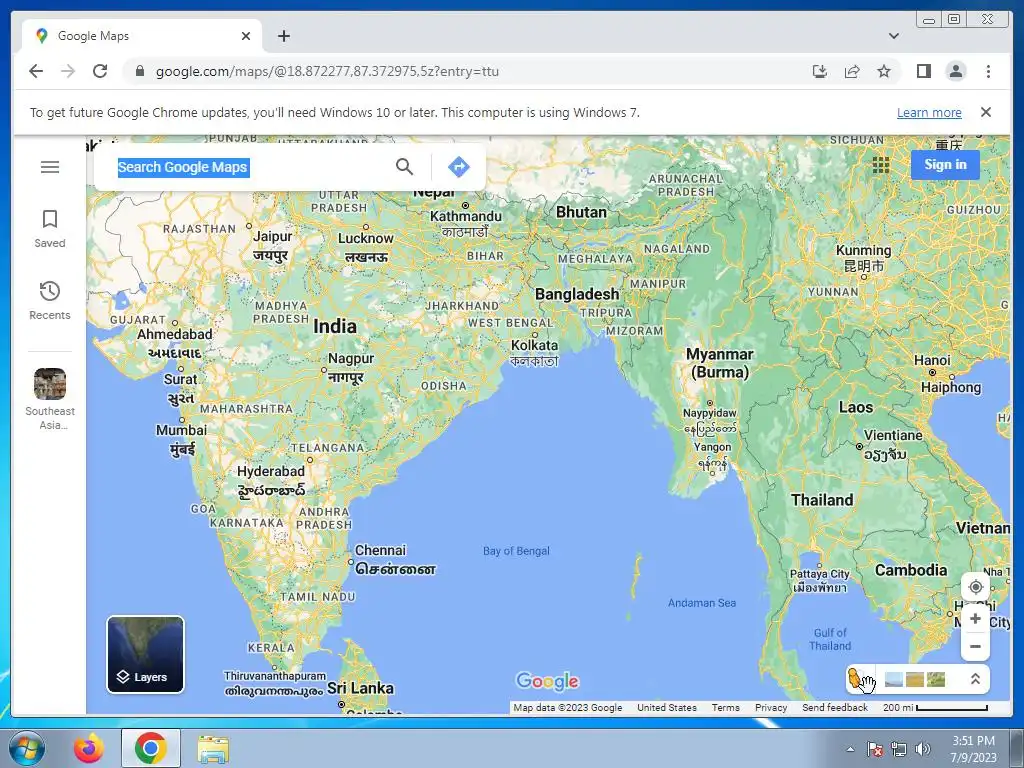Open the Google apps grid
The height and width of the screenshot is (768, 1024).
881,165
